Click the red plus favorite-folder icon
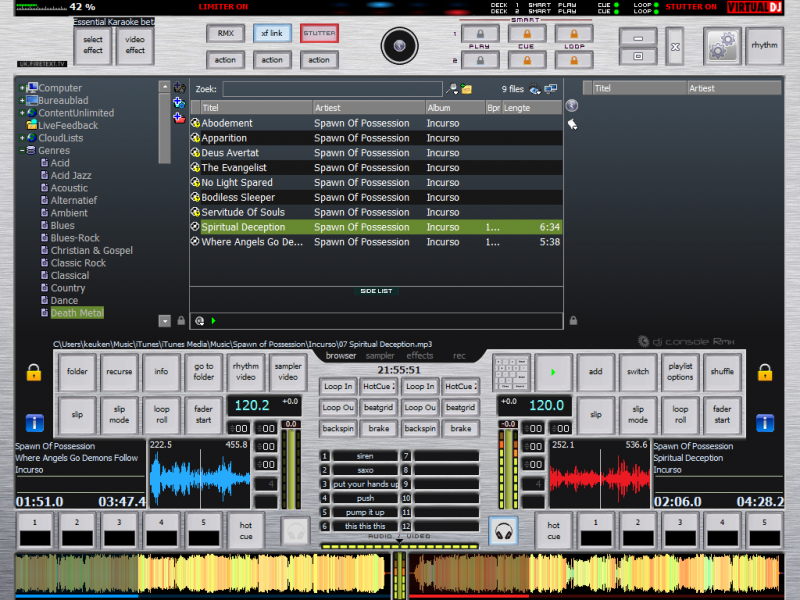Screen dimensions: 800x600 click(179, 118)
